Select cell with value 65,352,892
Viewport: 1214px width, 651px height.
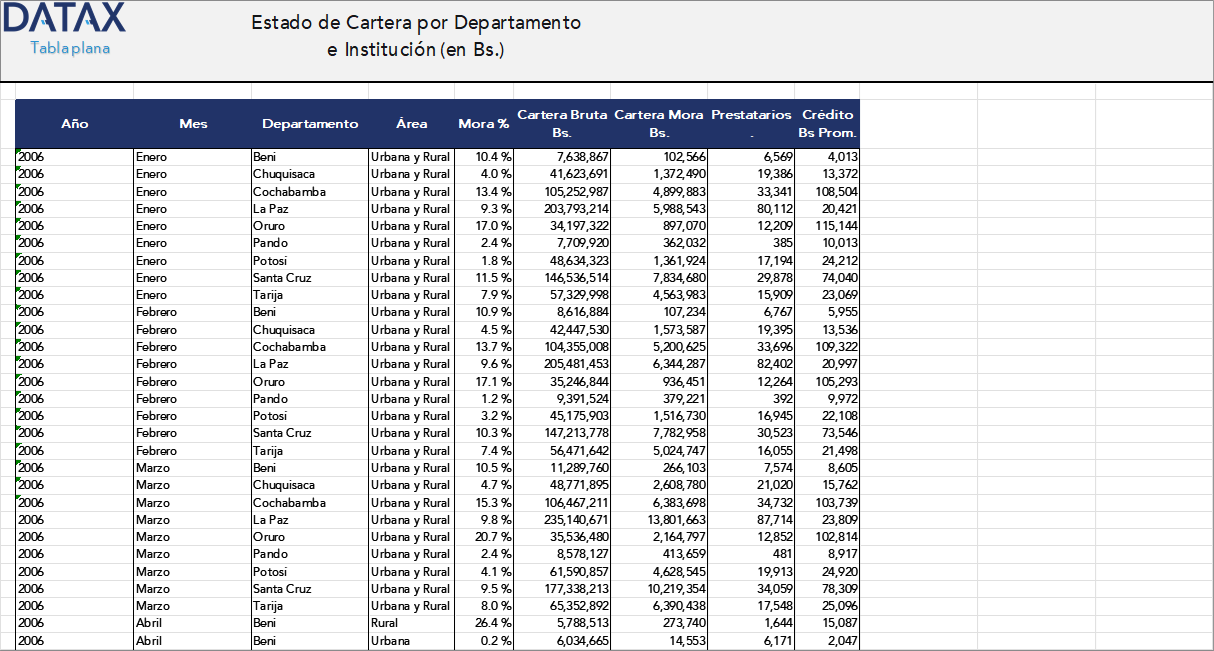point(562,606)
